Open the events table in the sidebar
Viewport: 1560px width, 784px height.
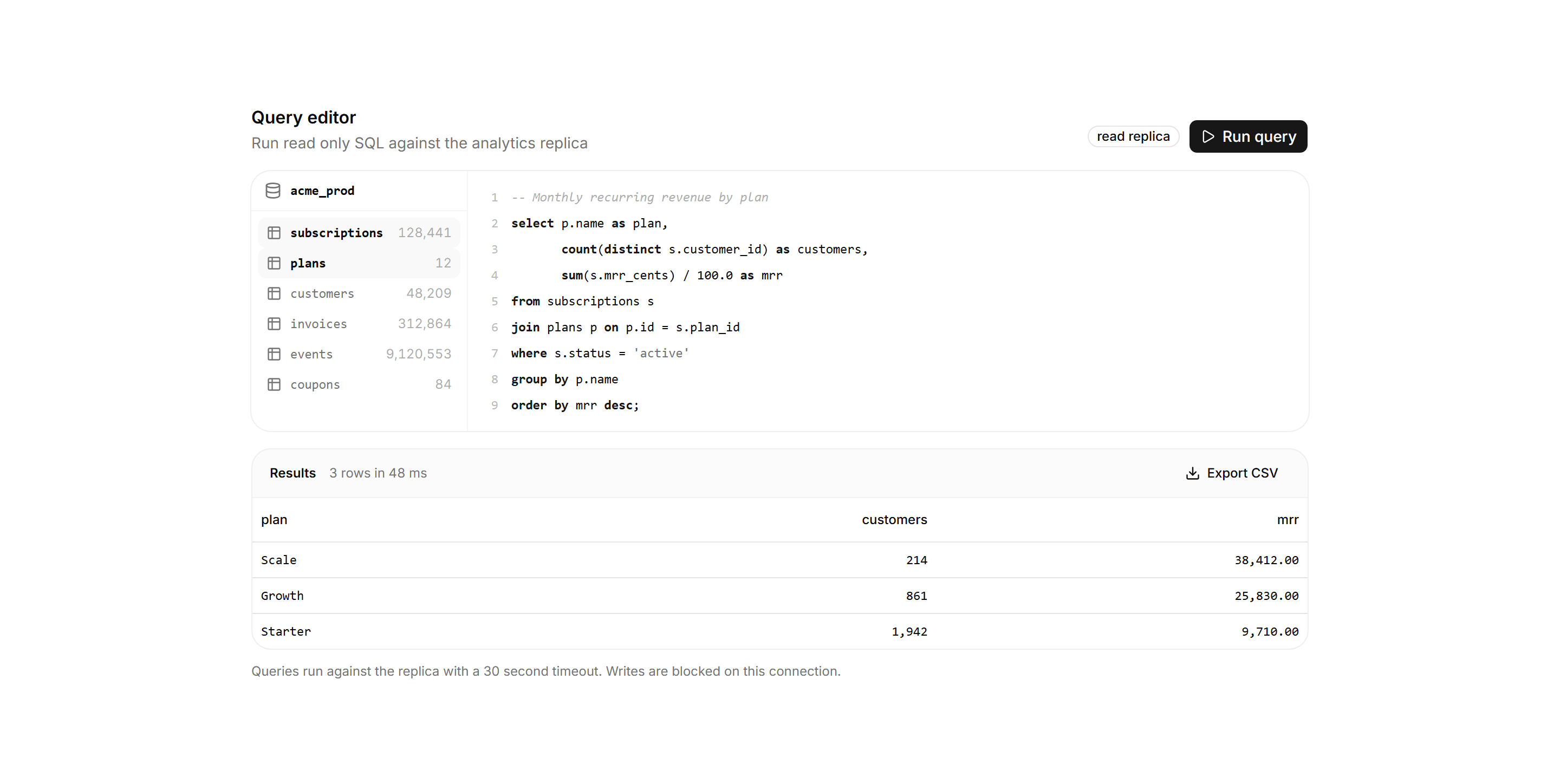pos(359,354)
